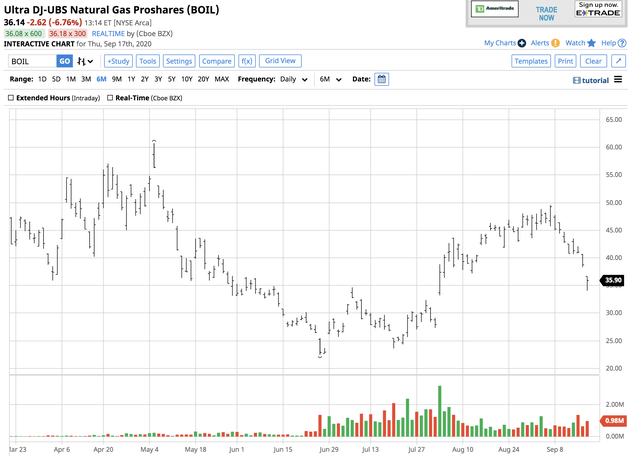The image size is (640, 458).
Task: Click the expand chart arrow icon
Action: [x=621, y=61]
